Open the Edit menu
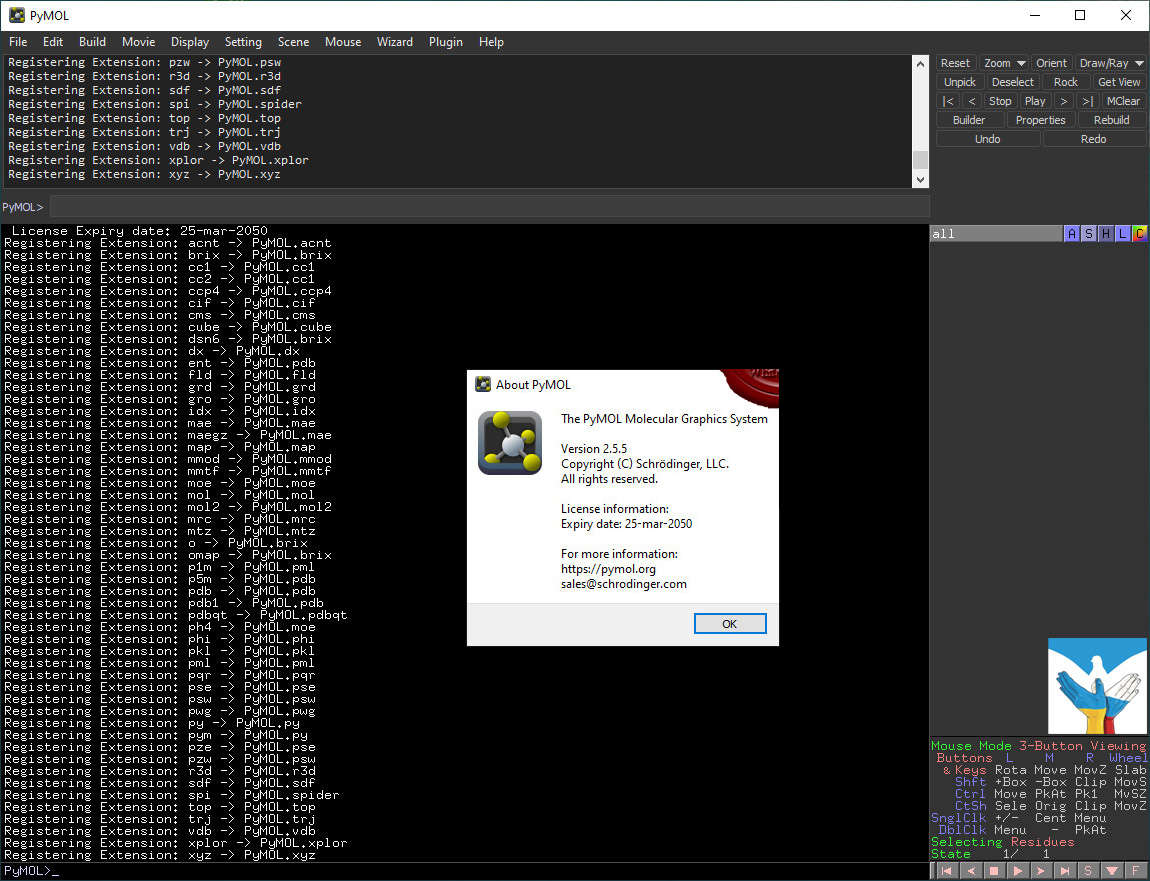 click(53, 42)
